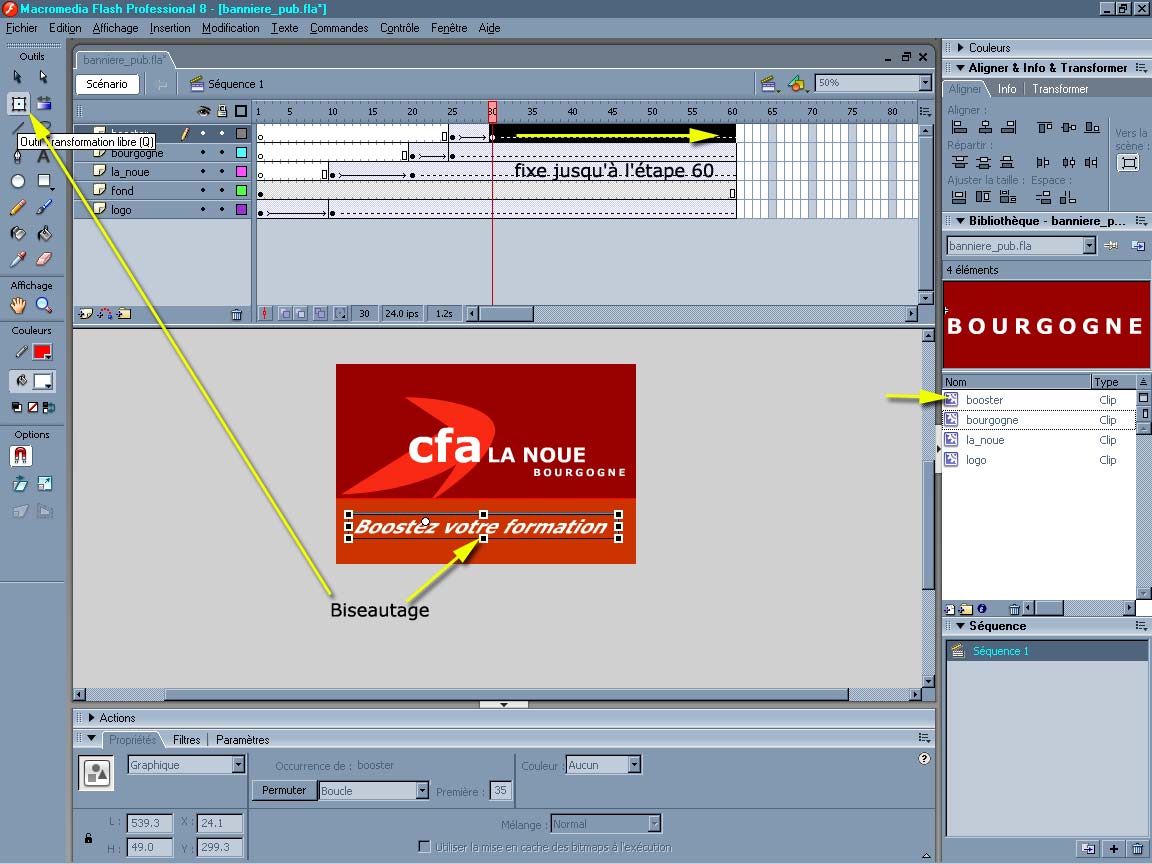1152x864 pixels.
Task: Switch to the Transformer tab
Action: pos(1060,89)
